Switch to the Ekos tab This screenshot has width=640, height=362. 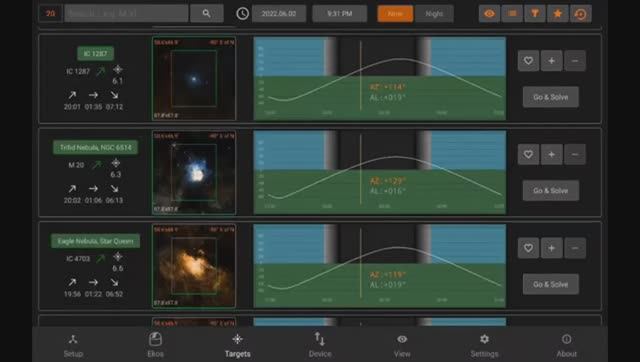pos(156,346)
